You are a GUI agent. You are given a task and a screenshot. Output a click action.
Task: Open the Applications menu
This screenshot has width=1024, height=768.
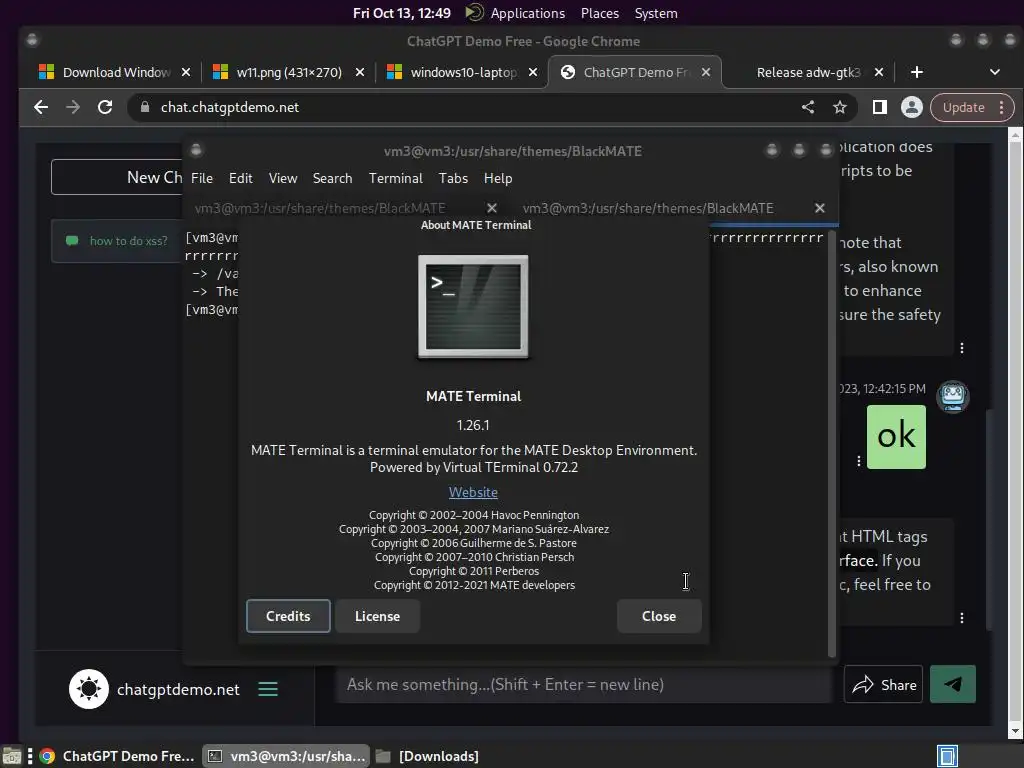(528, 13)
